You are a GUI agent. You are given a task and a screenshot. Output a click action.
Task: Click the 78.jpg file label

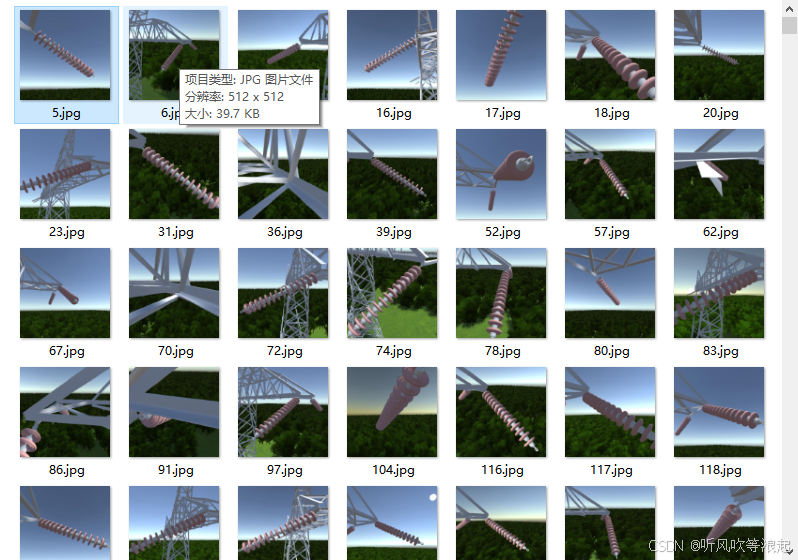503,351
